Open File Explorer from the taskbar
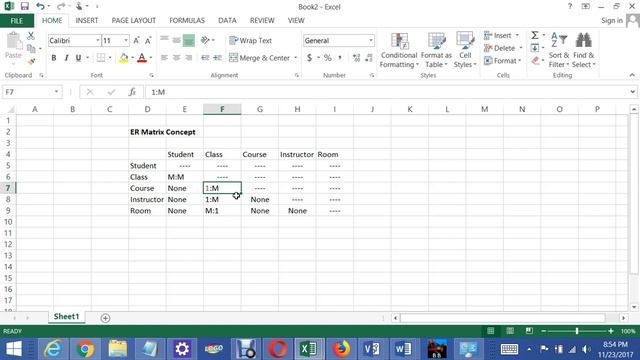 tap(118, 349)
